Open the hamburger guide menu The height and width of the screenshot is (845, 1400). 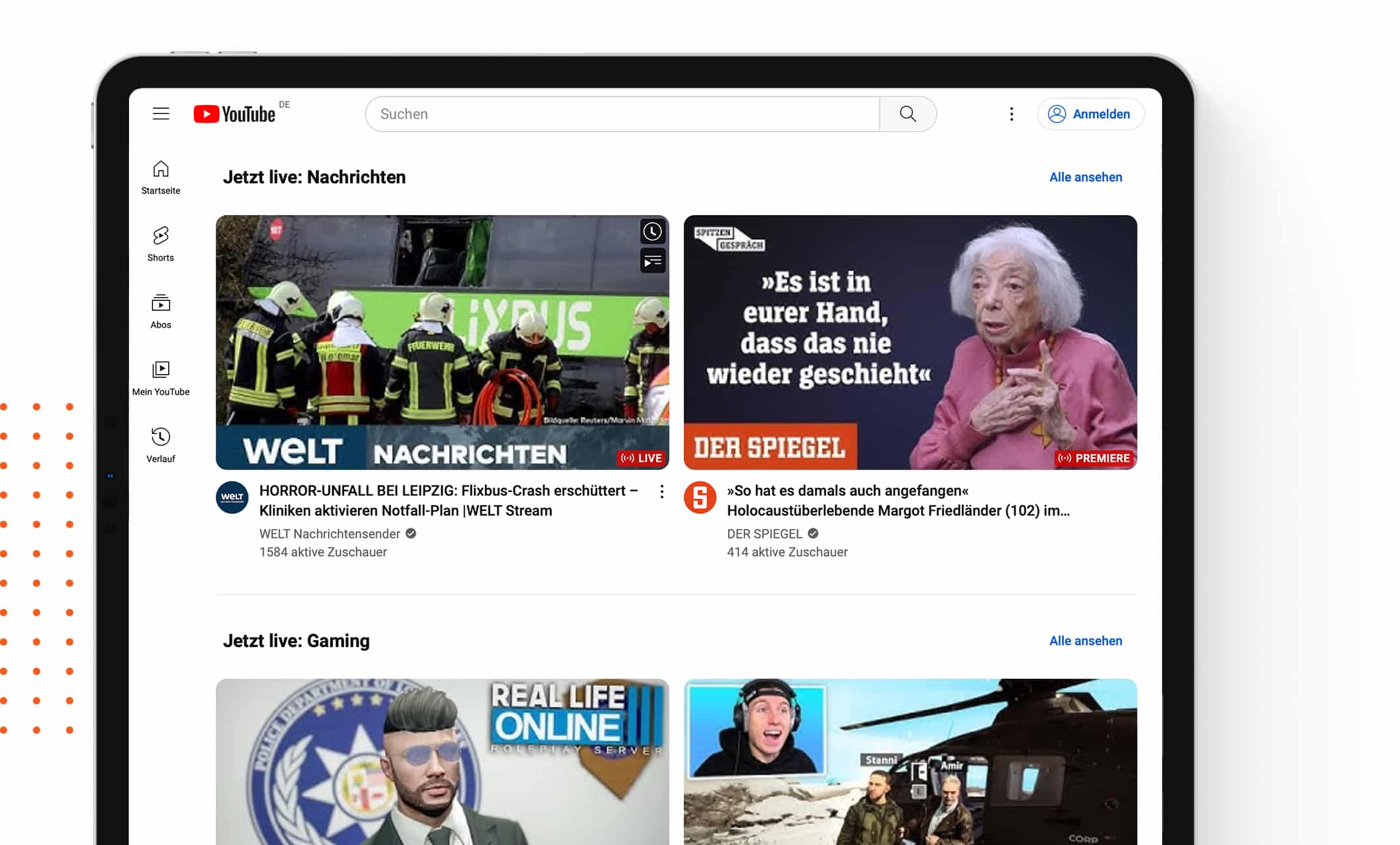pos(161,114)
